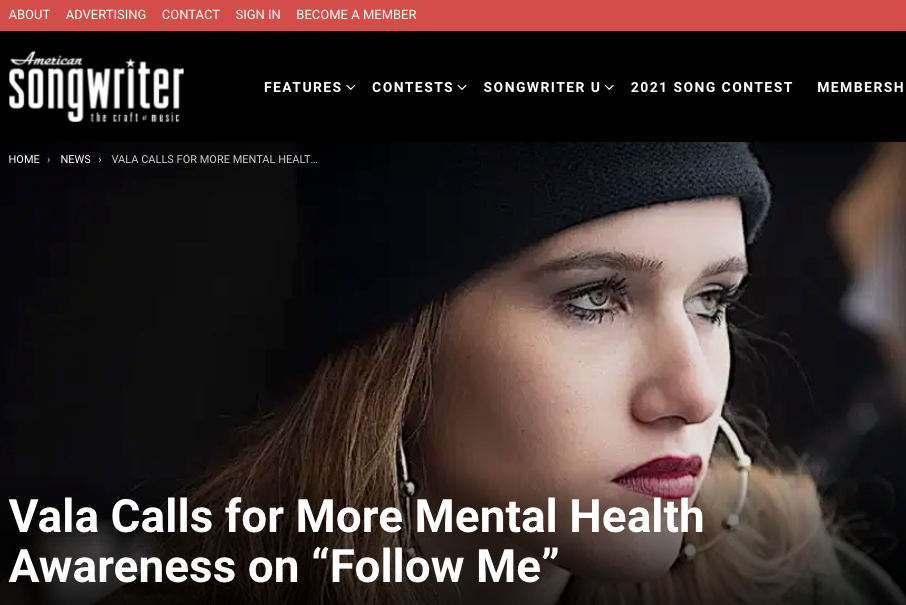
Task: Open the Songwriter U menu
Action: pyautogui.click(x=542, y=87)
